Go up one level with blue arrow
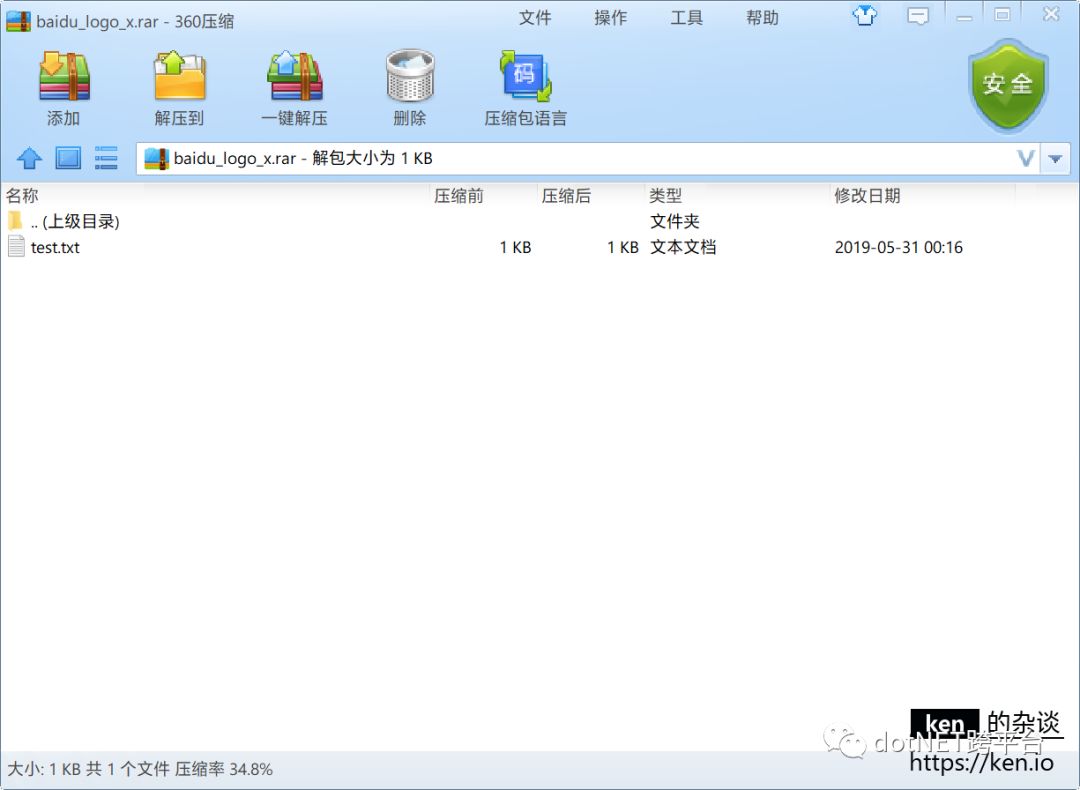This screenshot has height=790, width=1080. coord(29,158)
